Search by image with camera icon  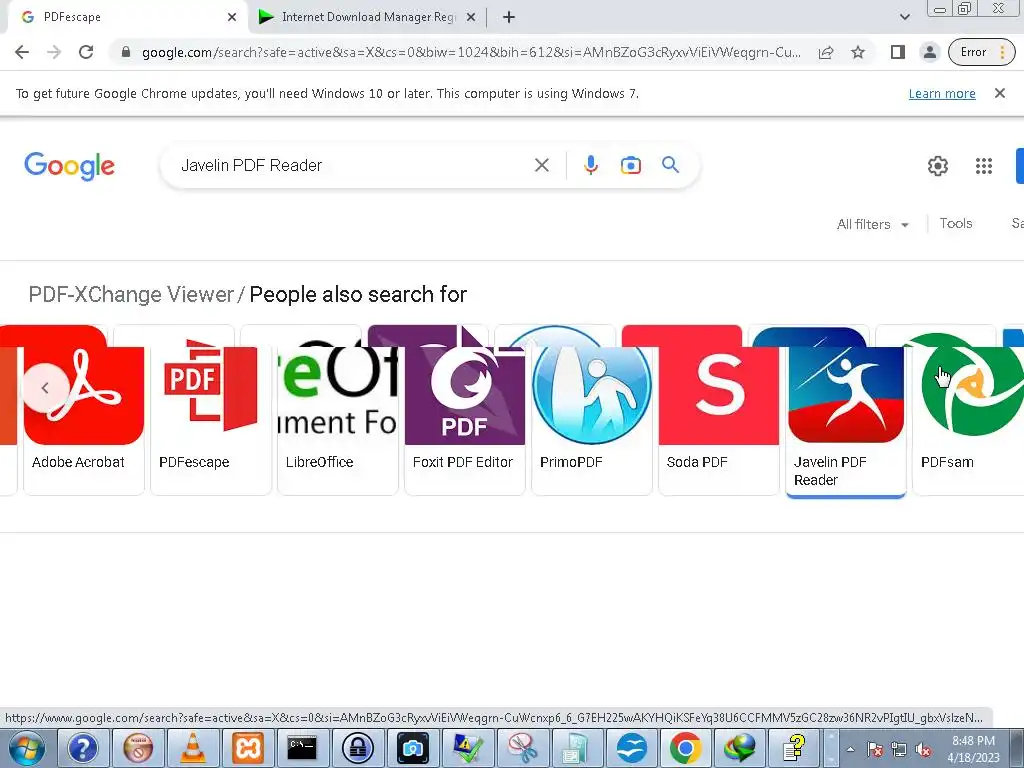(x=630, y=165)
